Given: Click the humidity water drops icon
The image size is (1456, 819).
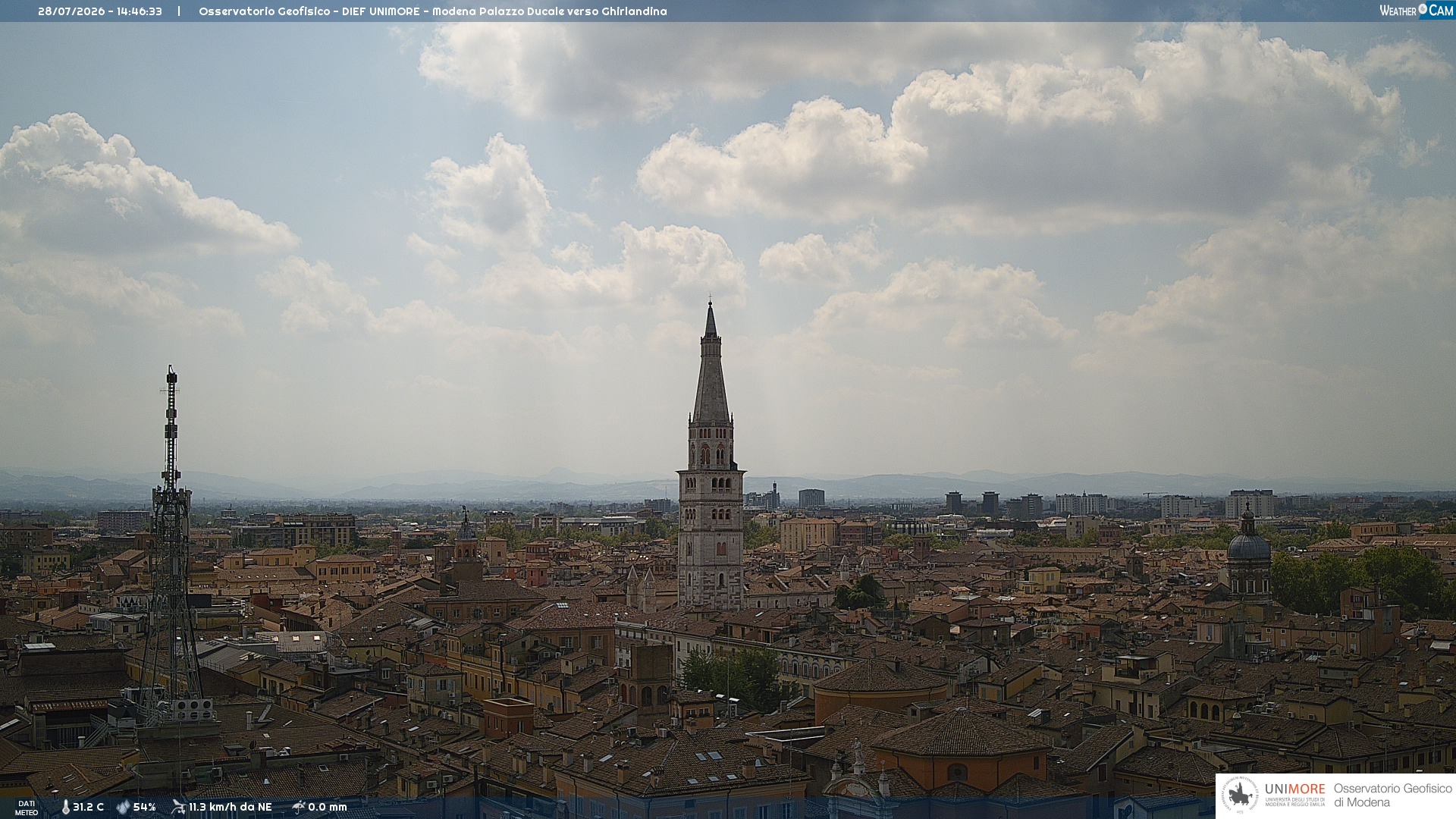Looking at the screenshot, I should pyautogui.click(x=124, y=808).
